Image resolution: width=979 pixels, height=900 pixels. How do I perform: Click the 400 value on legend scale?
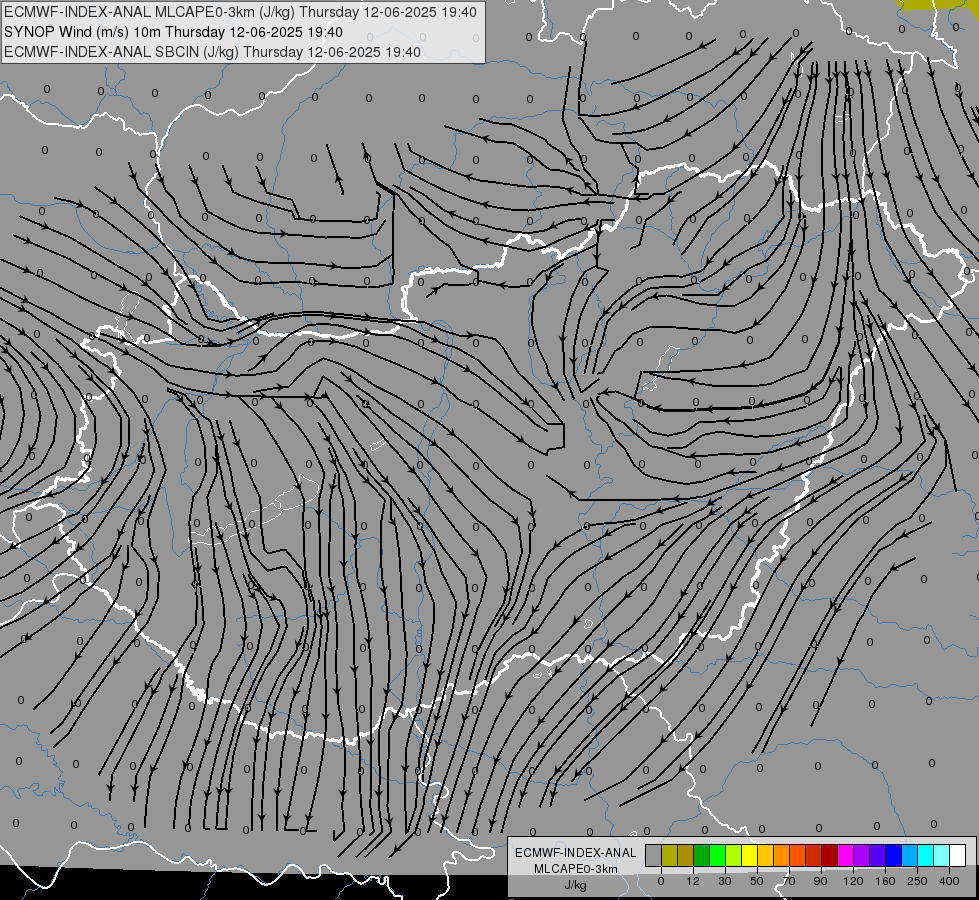coord(949,881)
